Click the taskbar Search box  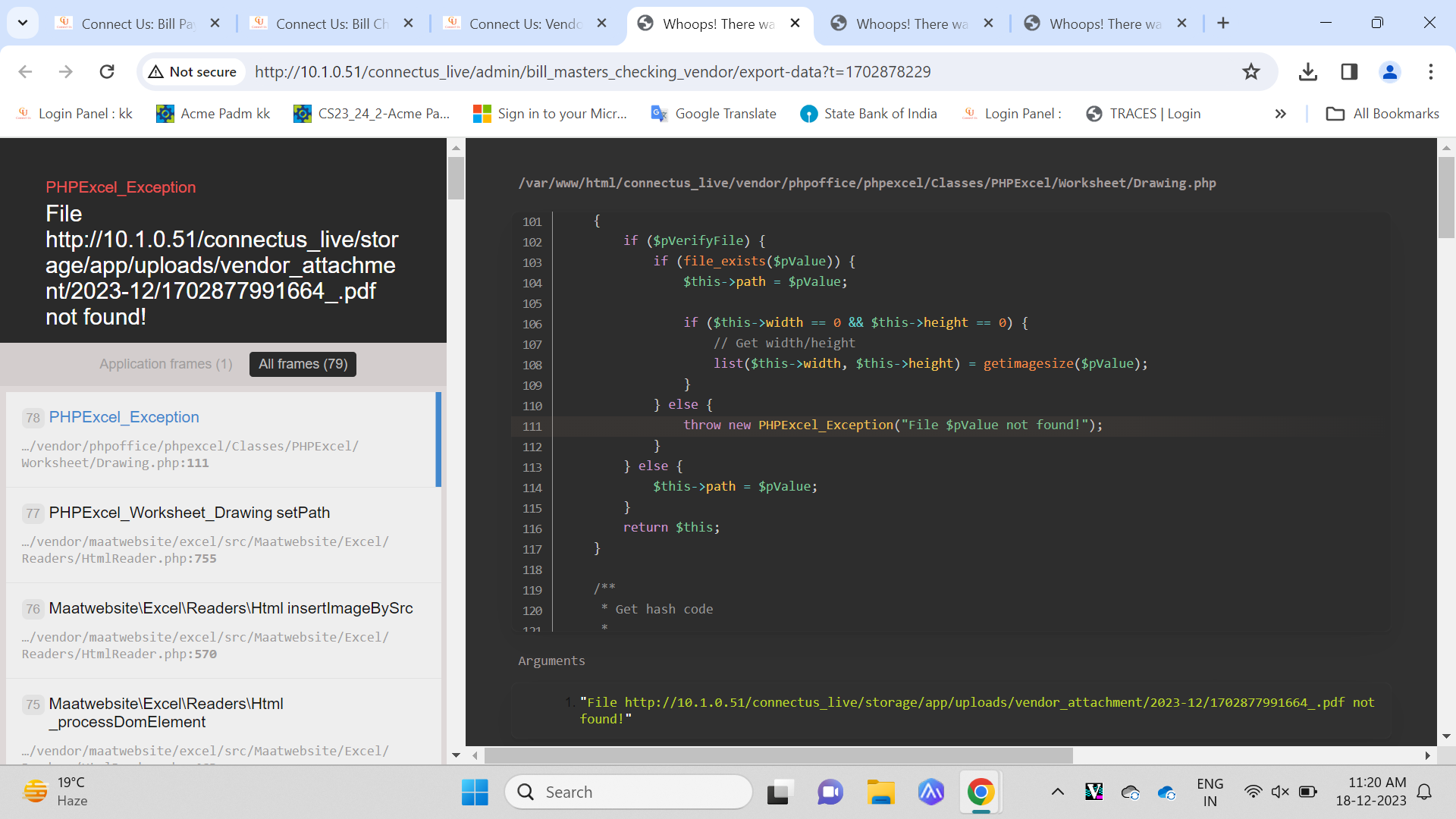[x=629, y=792]
